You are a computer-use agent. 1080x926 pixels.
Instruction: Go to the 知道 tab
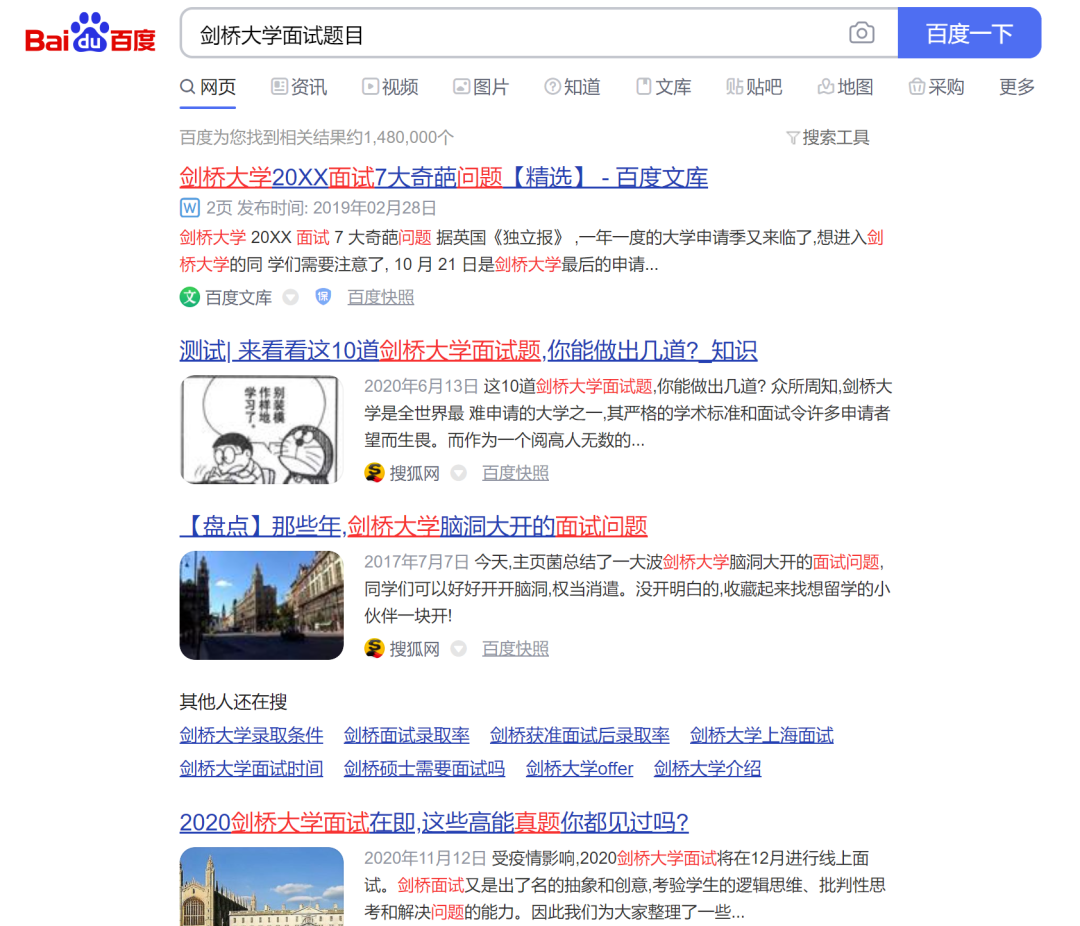[572, 87]
